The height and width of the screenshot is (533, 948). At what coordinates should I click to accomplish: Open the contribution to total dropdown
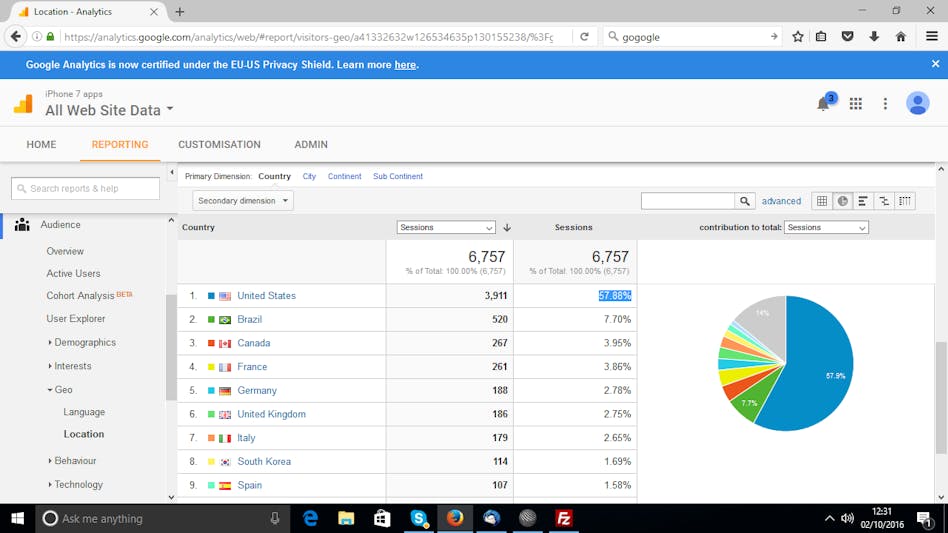pos(825,228)
